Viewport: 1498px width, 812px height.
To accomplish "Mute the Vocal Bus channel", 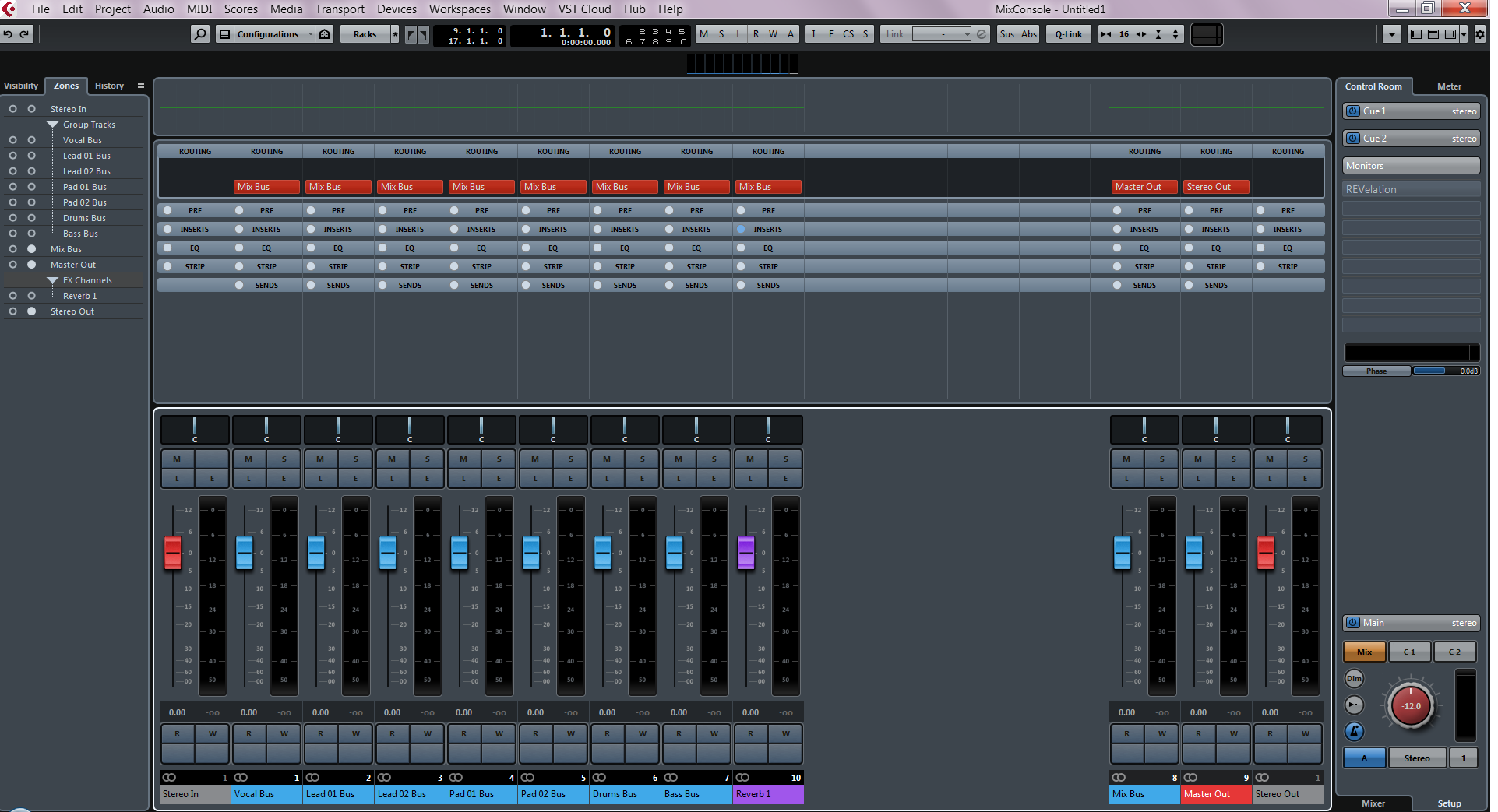I will pos(248,459).
